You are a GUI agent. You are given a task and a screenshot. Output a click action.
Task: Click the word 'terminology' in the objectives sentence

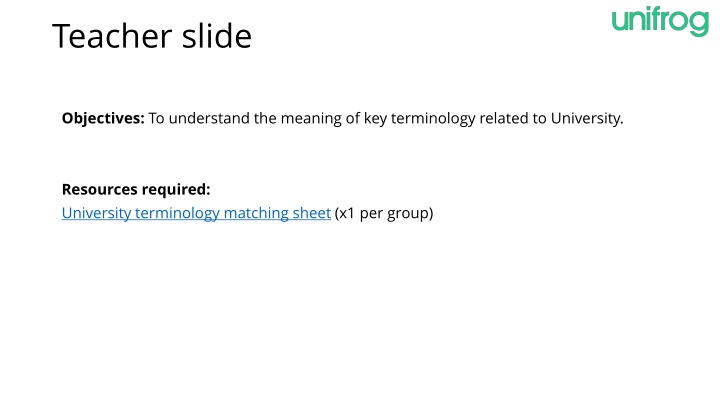point(433,118)
